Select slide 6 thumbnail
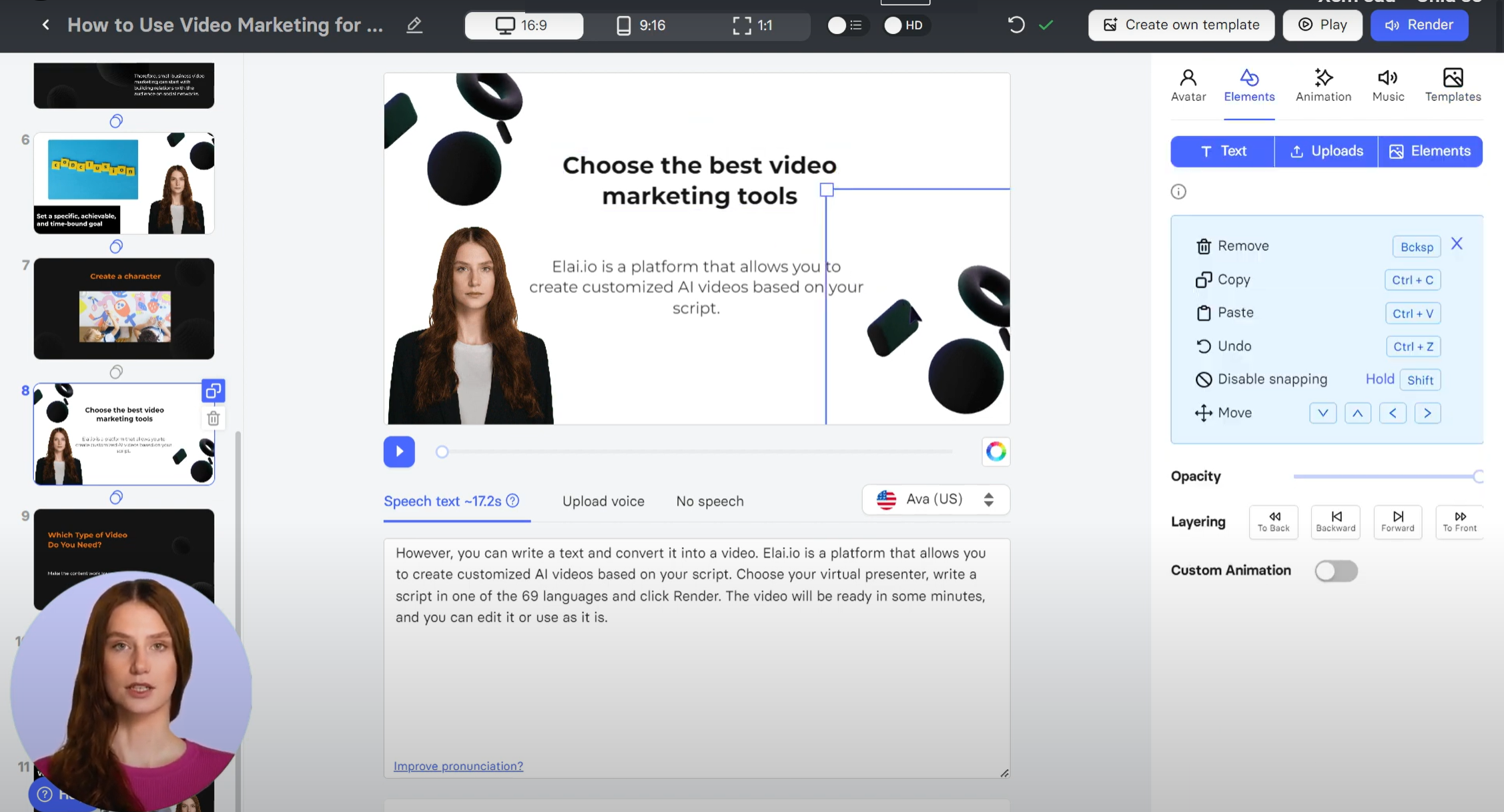Screen dimensions: 1504x812 [124, 183]
